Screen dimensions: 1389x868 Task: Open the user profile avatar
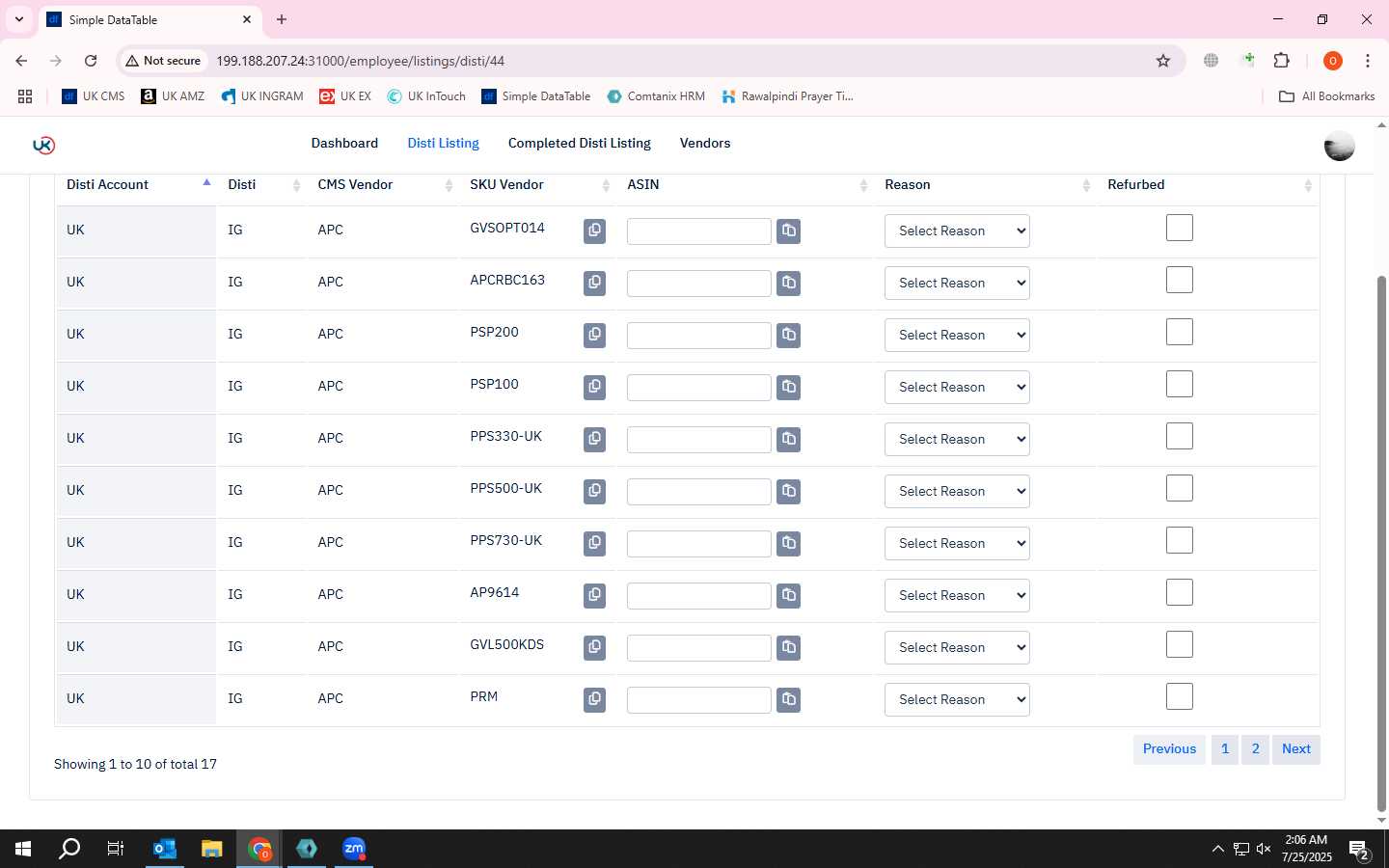click(1339, 147)
